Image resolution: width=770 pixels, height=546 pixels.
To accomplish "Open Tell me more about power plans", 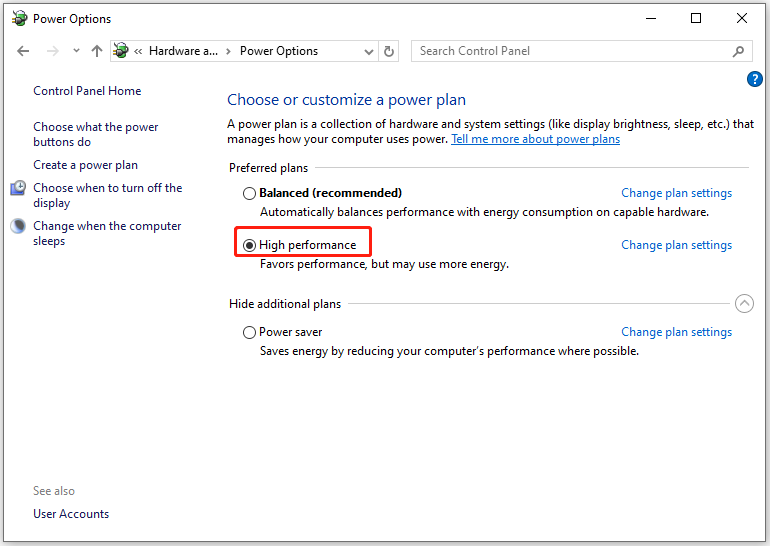I will coord(535,139).
